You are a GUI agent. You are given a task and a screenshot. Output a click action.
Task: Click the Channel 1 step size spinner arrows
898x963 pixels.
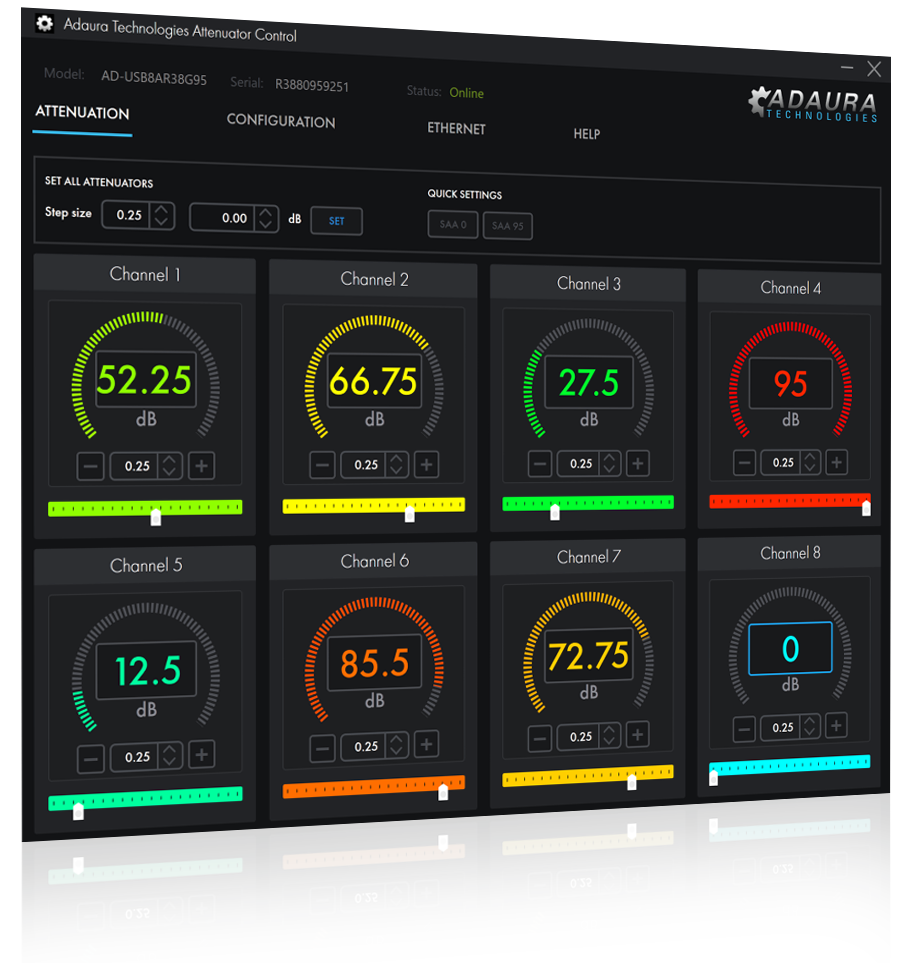pyautogui.click(x=170, y=466)
